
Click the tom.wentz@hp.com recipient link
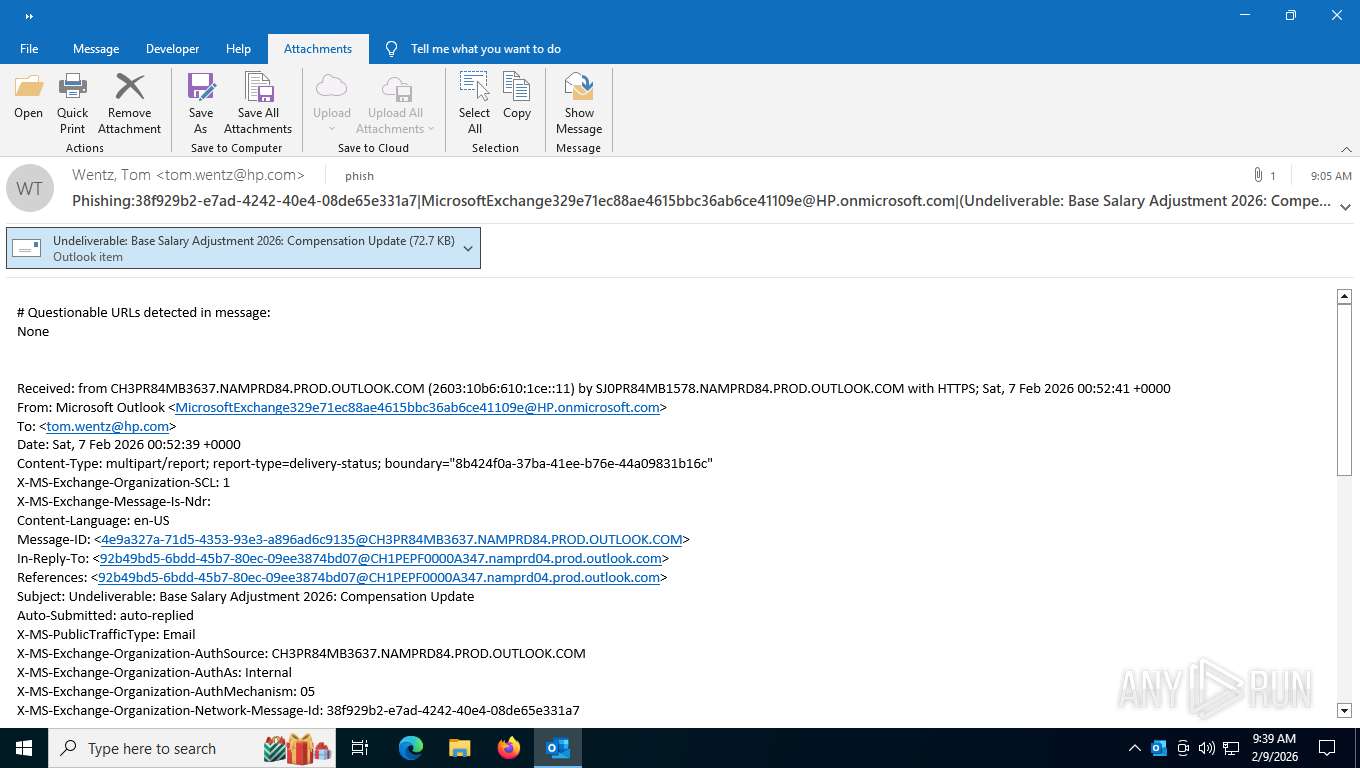pyautogui.click(x=108, y=426)
